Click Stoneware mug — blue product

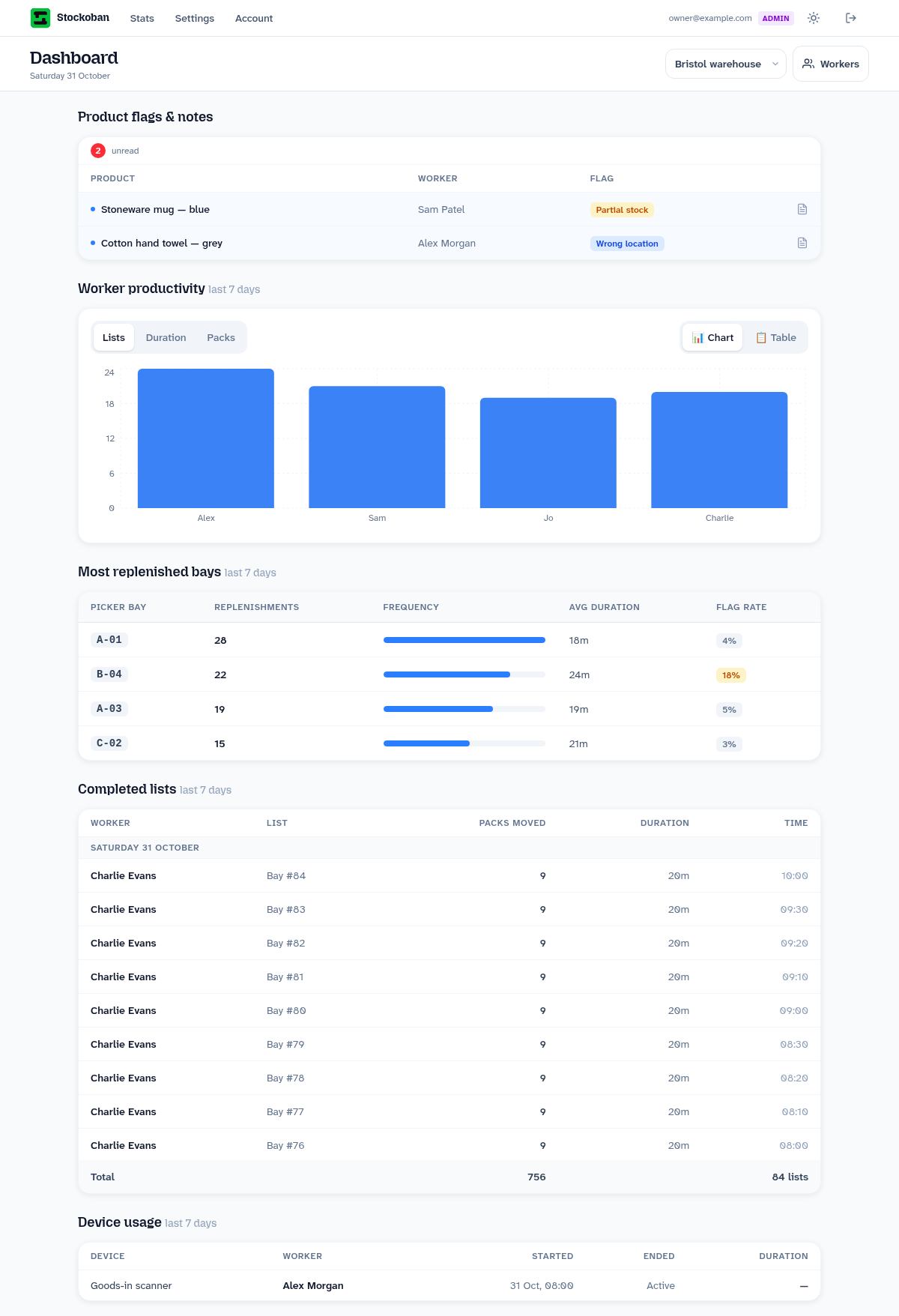(x=155, y=209)
